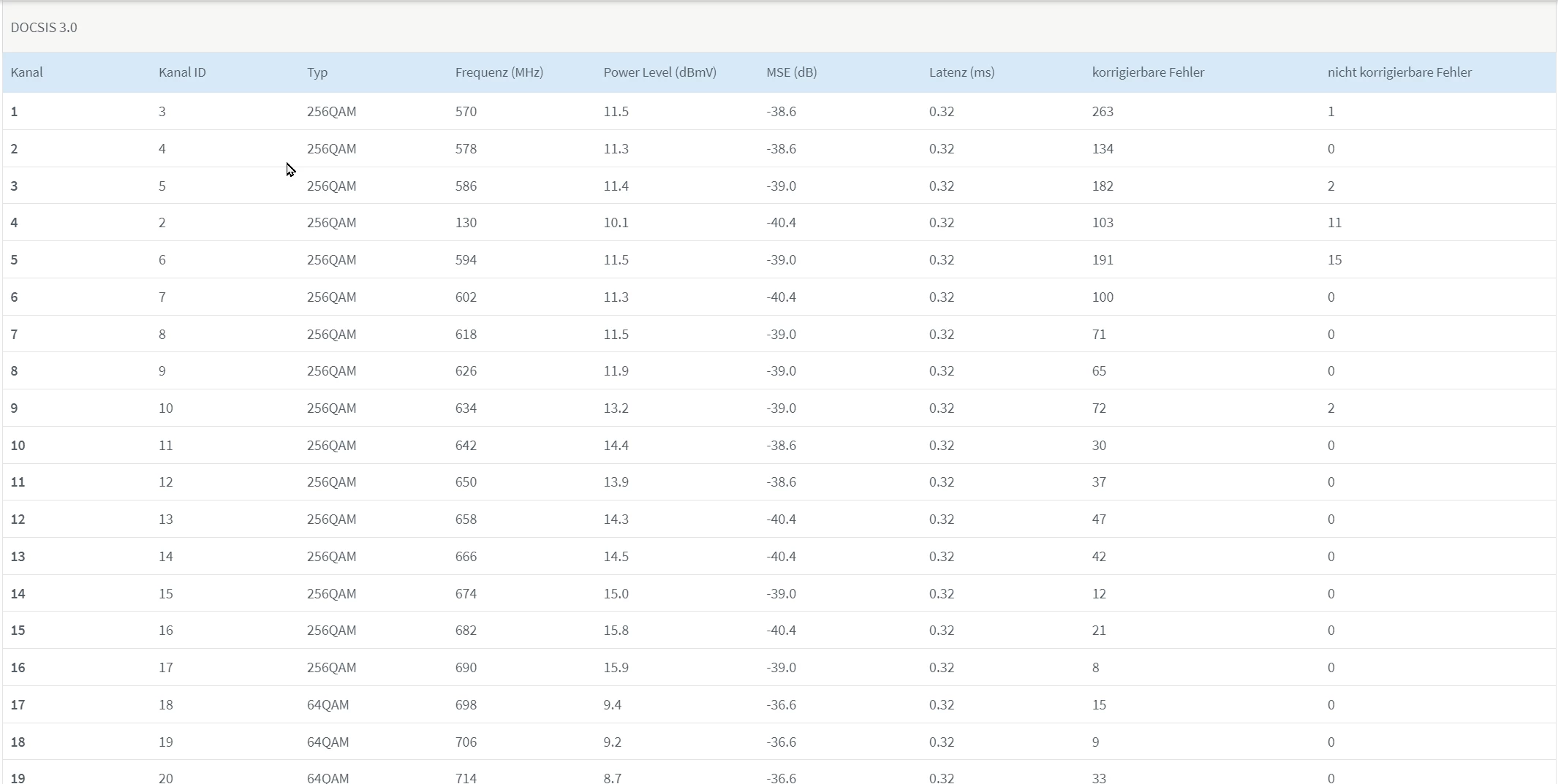Click the 570 MHz frequency cell

pyautogui.click(x=466, y=112)
